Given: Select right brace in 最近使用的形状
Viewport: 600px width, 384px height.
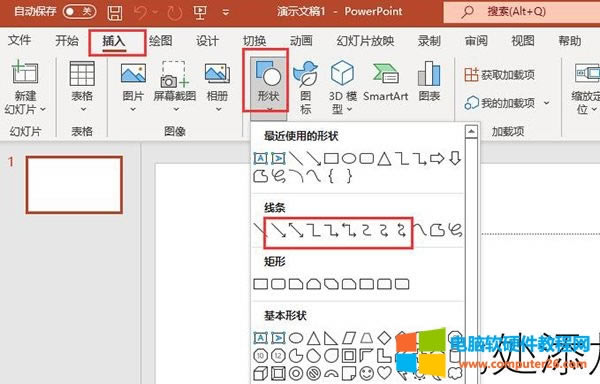Looking at the screenshot, I should 349,176.
